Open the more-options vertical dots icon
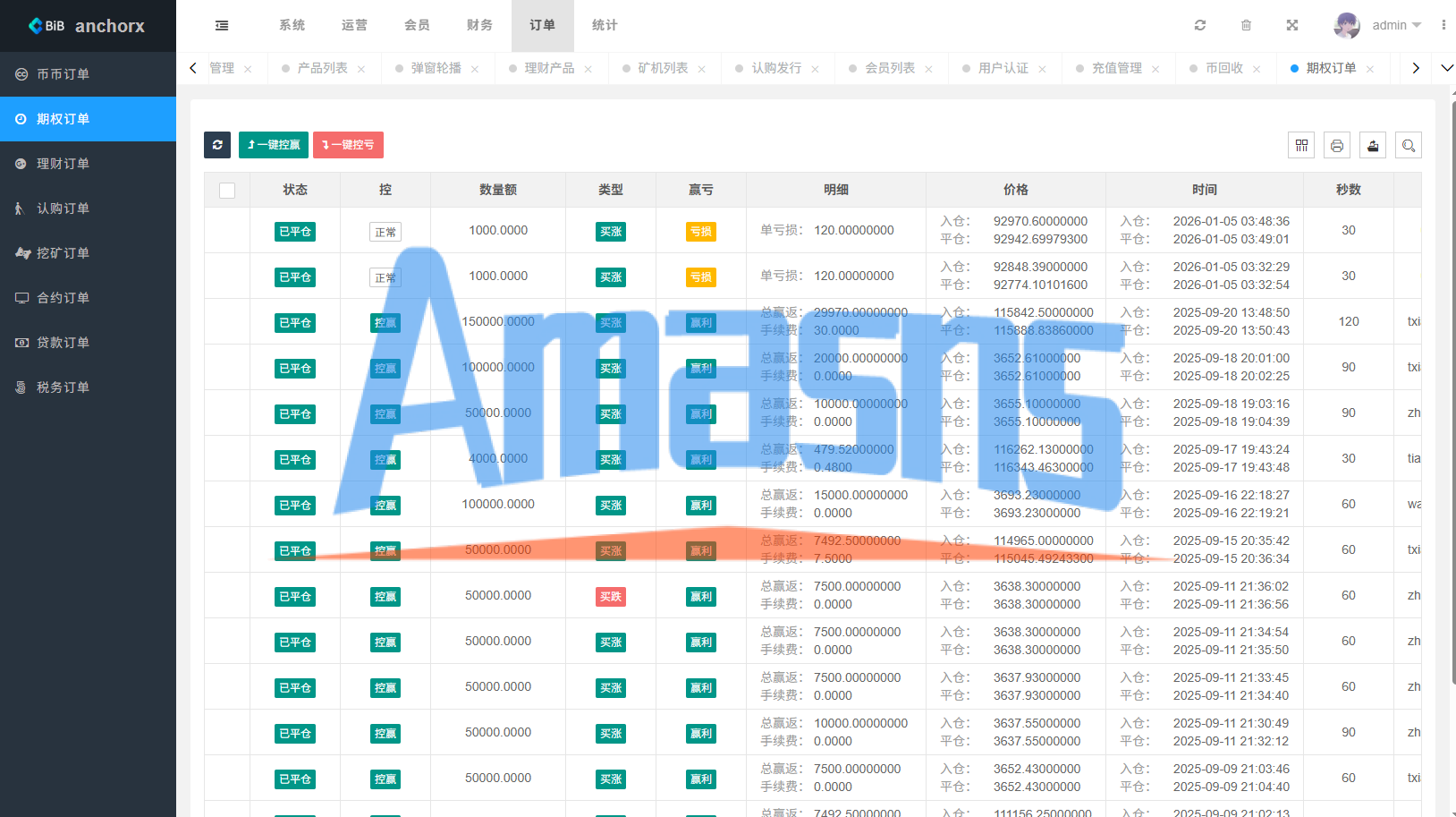This screenshot has width=1456, height=817. coord(1443,25)
